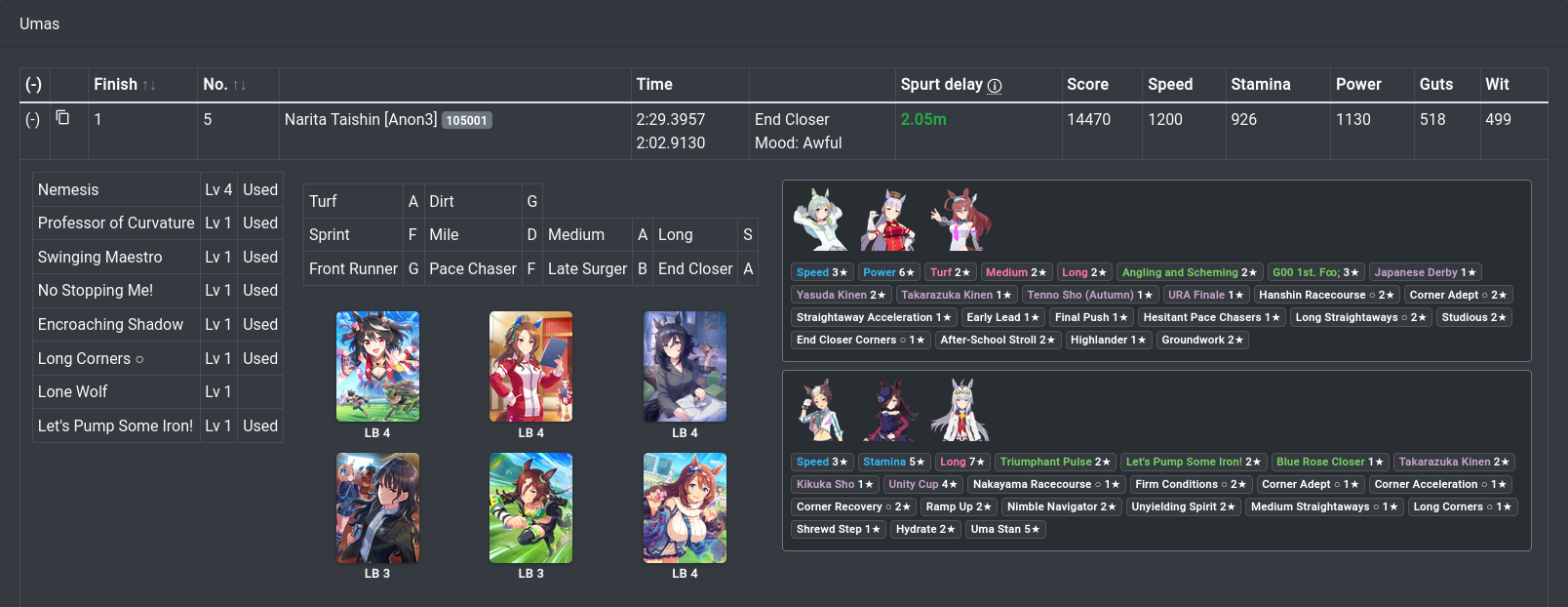Select the short-haired striped-jacket character portrait

pyautogui.click(x=821, y=410)
